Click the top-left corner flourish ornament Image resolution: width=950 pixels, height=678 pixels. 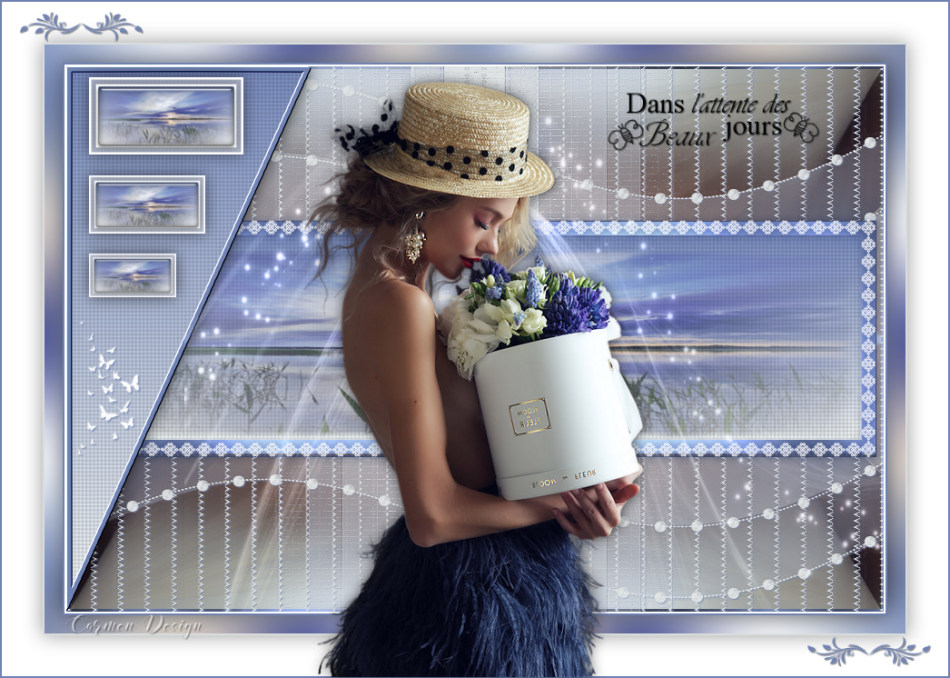pos(81,26)
